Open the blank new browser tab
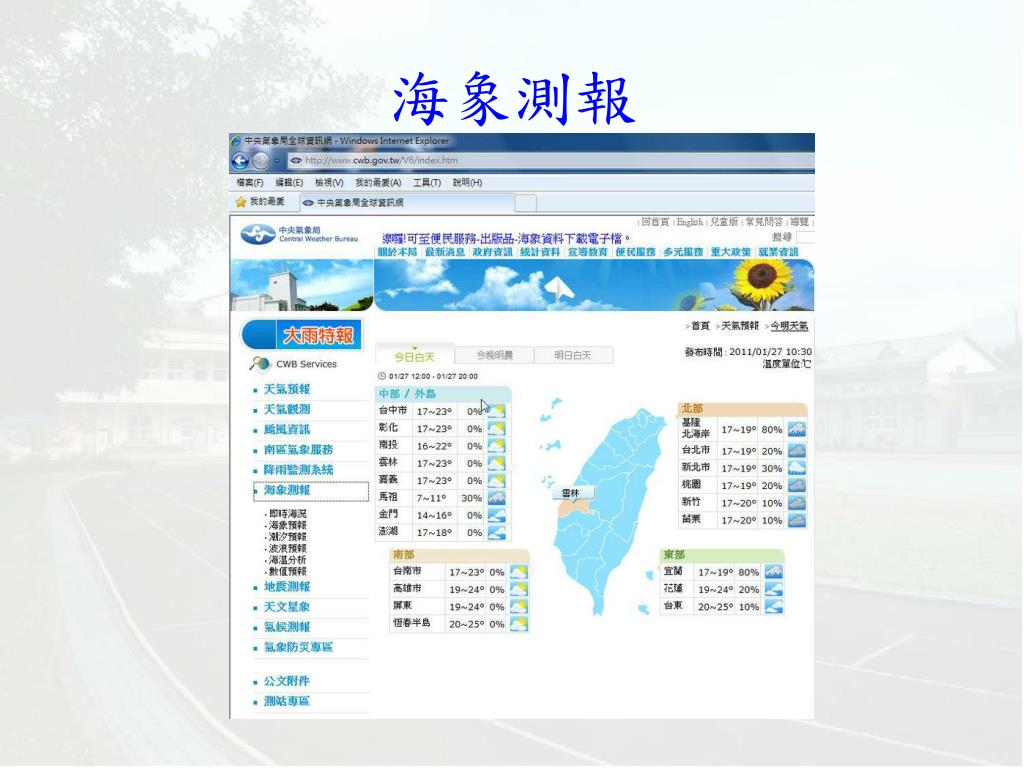This screenshot has width=1024, height=768. (526, 203)
